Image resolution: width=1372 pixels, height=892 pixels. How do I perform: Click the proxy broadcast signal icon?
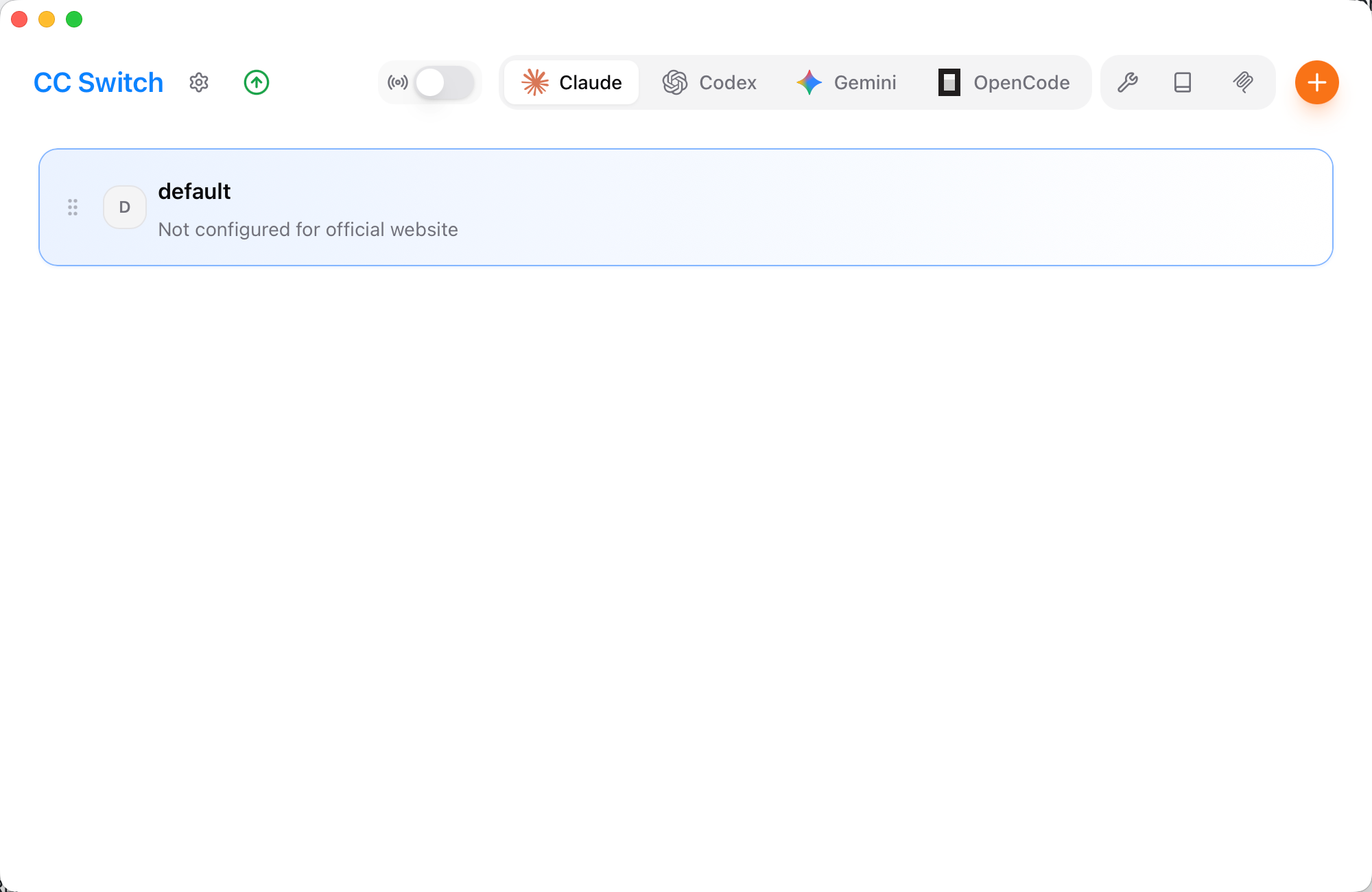point(398,82)
